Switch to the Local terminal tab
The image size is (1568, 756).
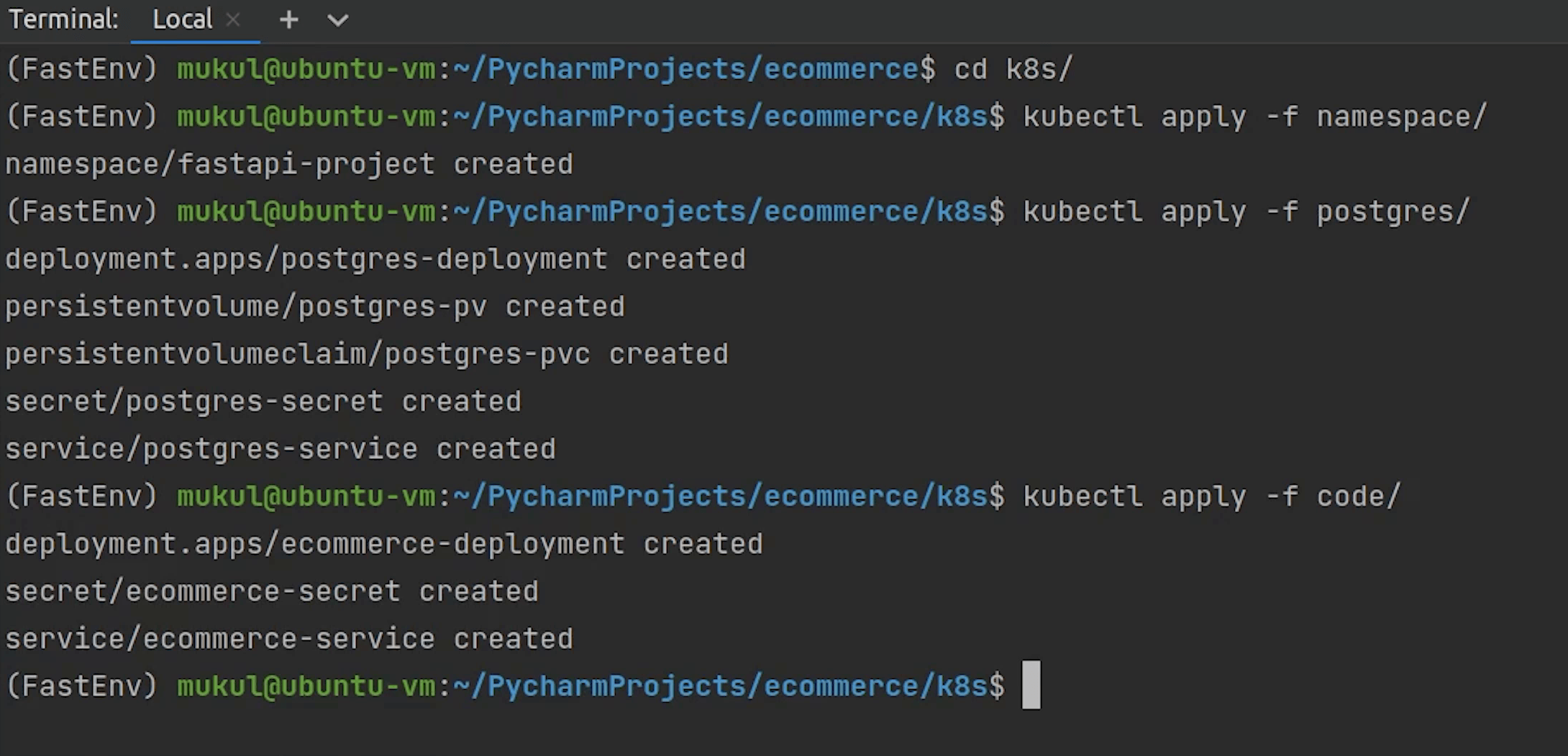pos(182,20)
